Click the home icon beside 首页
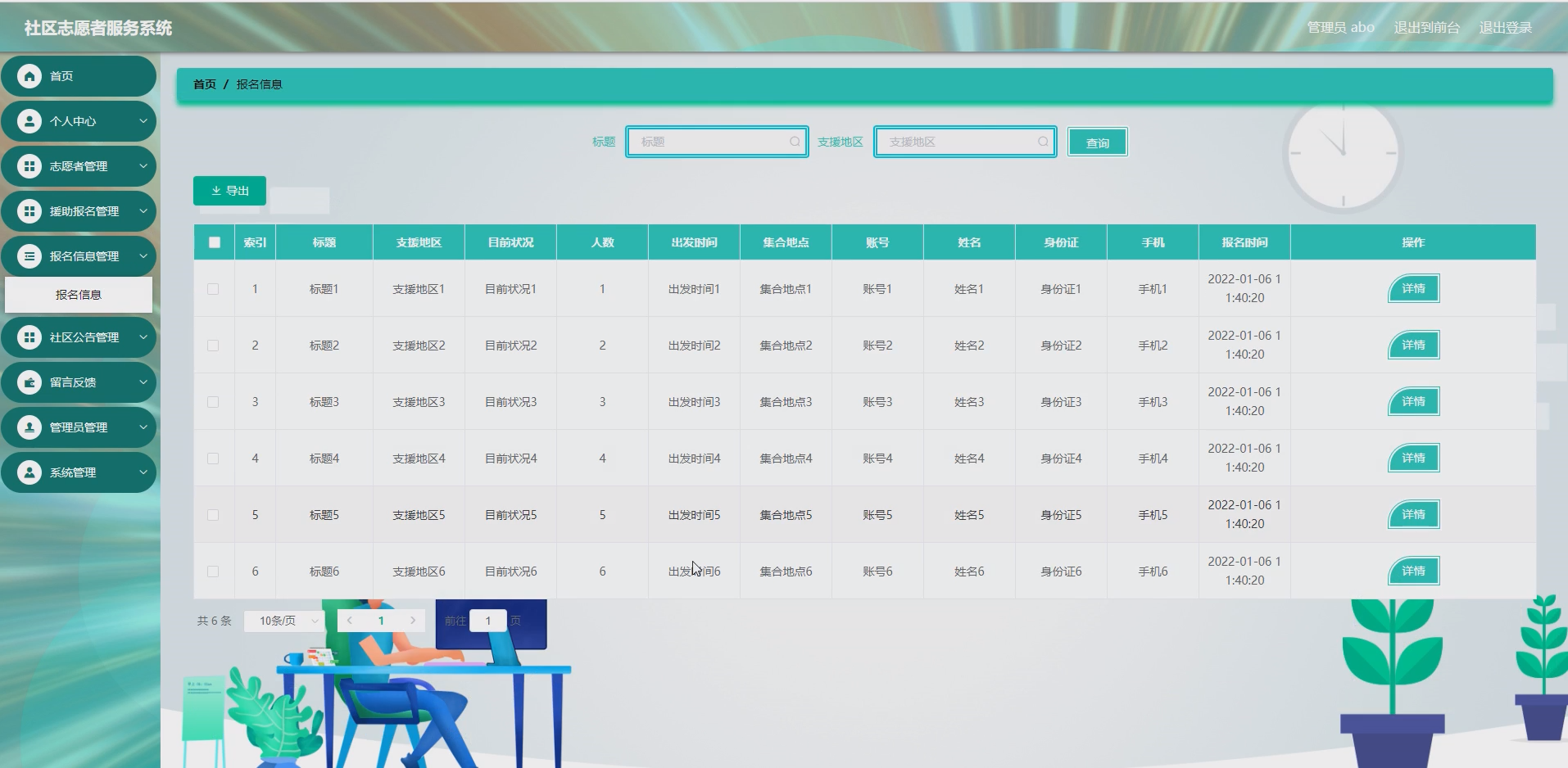 click(29, 76)
